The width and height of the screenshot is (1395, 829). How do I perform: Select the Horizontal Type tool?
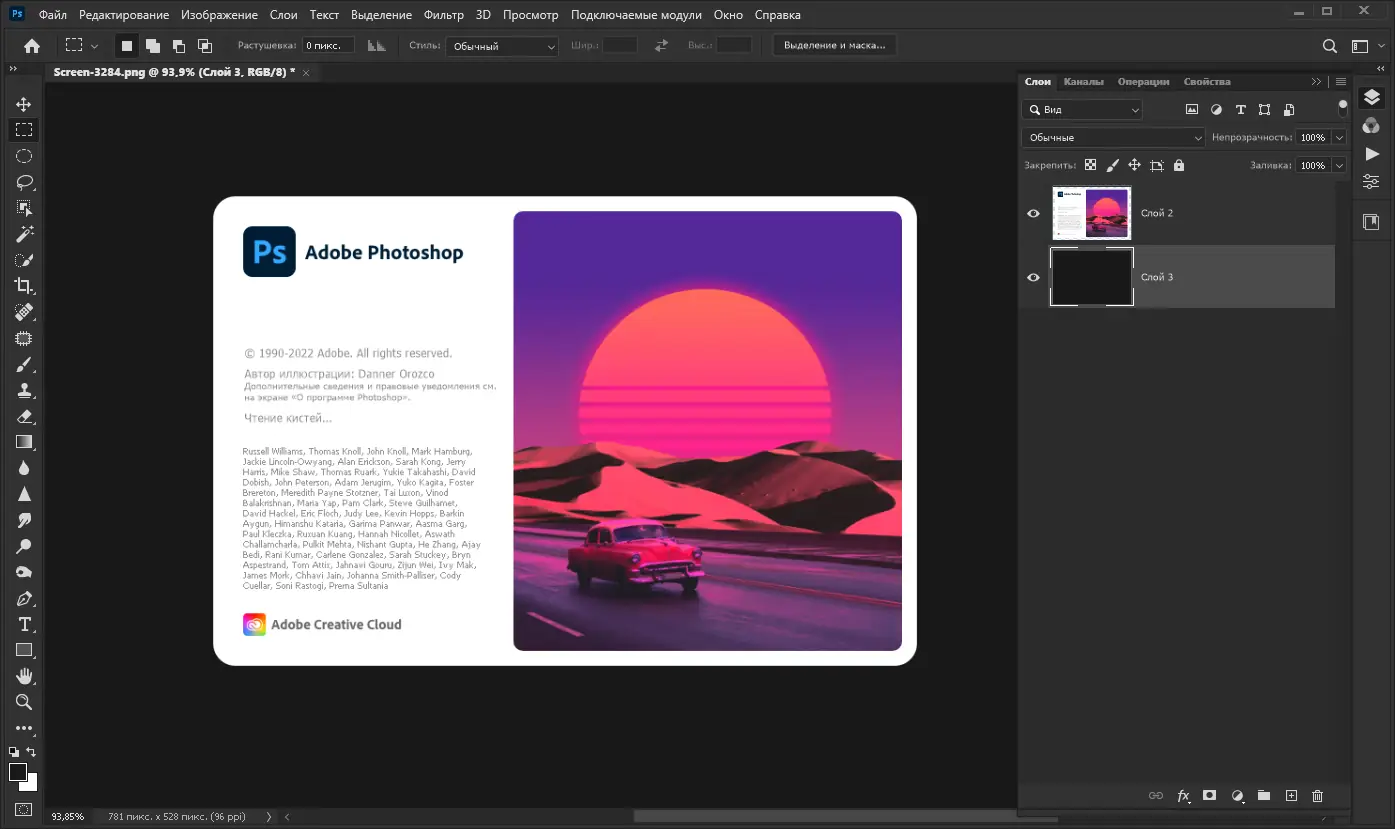tap(25, 623)
